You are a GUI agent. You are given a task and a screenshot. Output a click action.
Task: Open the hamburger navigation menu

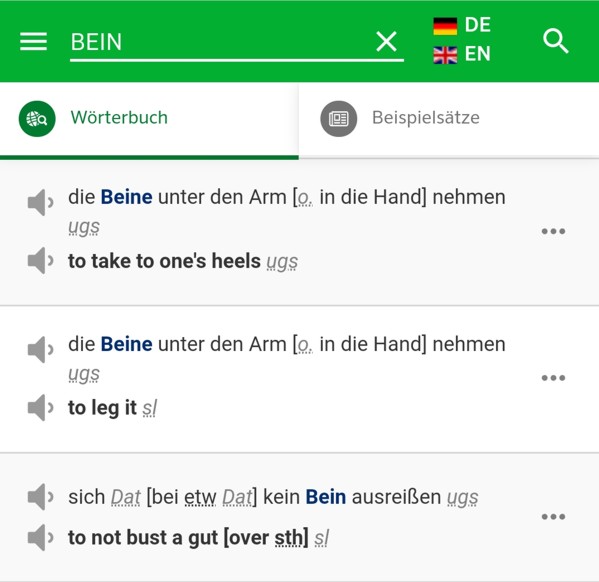[x=33, y=41]
